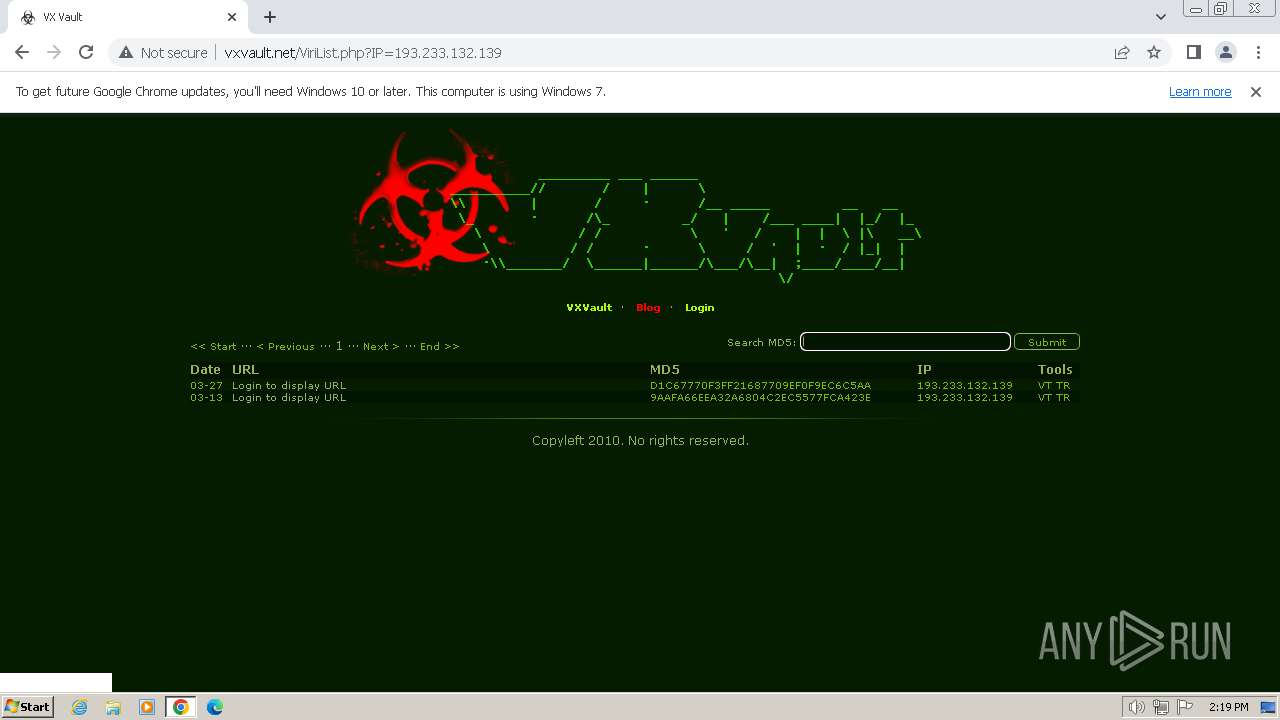Click the 03-27 date cell
This screenshot has height=720, width=1280.
click(x=207, y=386)
